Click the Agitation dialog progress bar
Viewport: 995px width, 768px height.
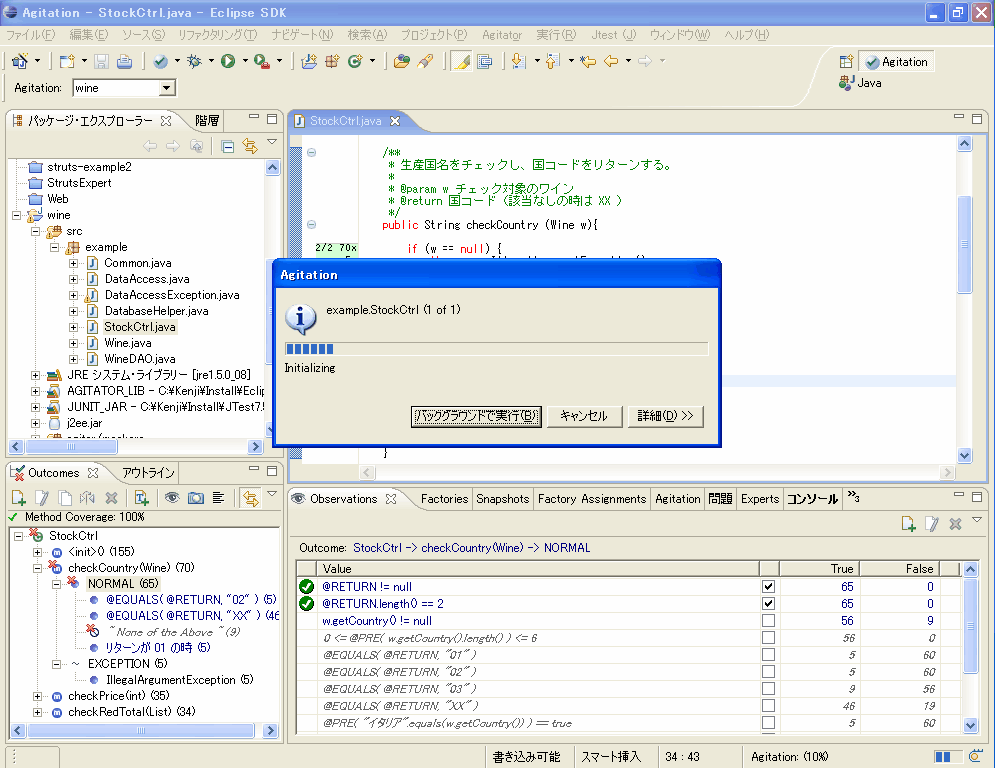pyautogui.click(x=496, y=348)
